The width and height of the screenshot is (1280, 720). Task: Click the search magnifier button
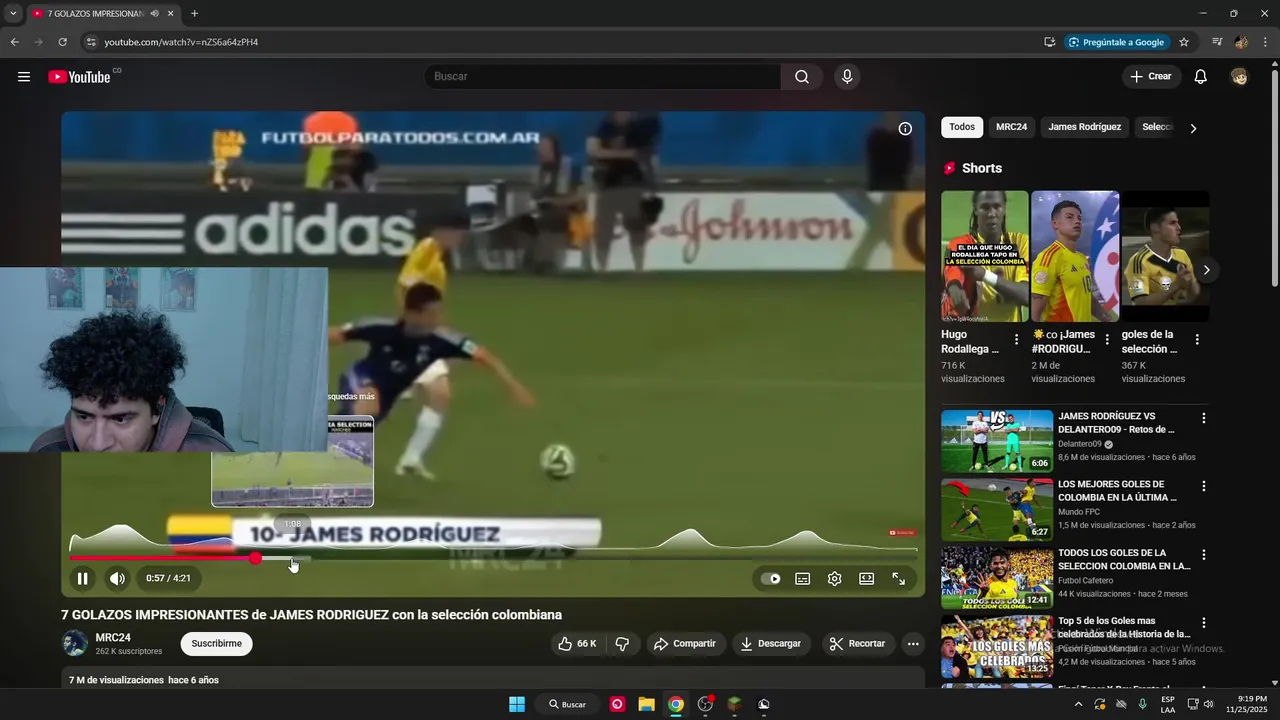tap(802, 77)
